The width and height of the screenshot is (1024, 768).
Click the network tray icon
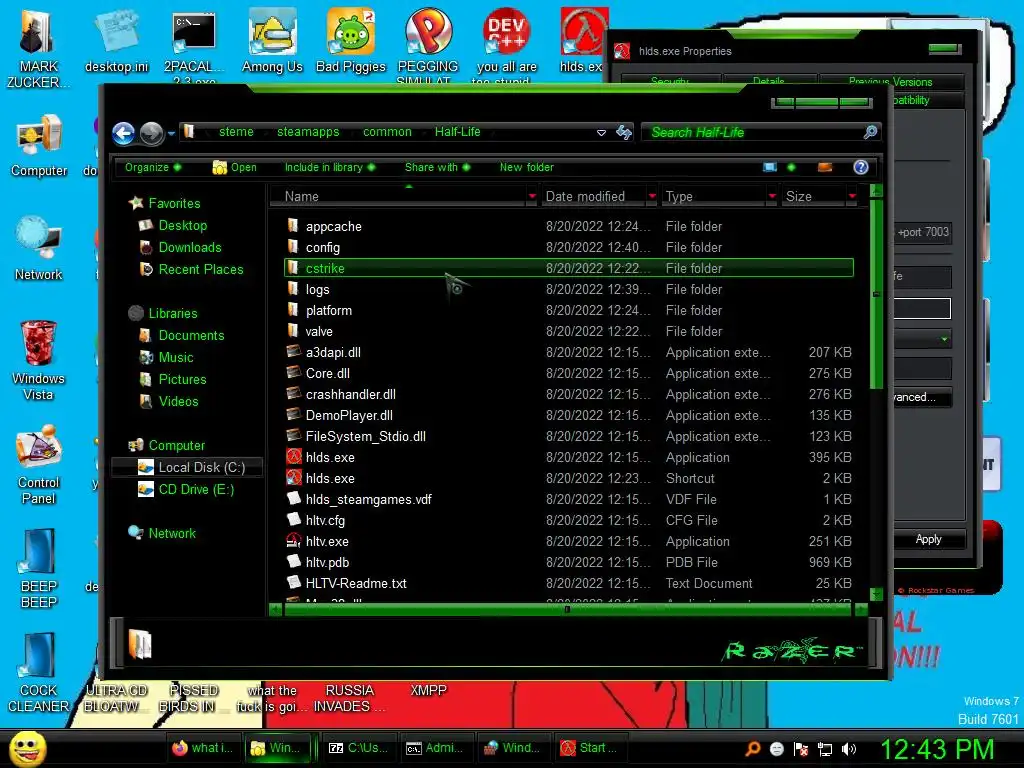[x=825, y=749]
